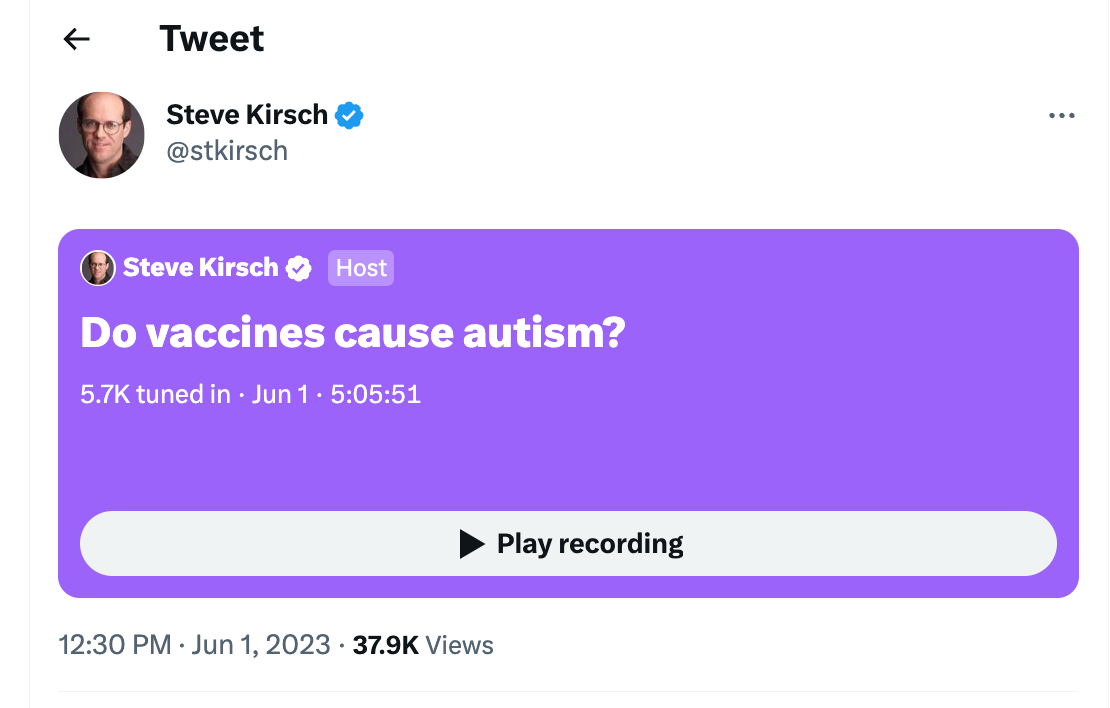Click the 12:30 PM tweet timestamp

pyautogui.click(x=115, y=645)
